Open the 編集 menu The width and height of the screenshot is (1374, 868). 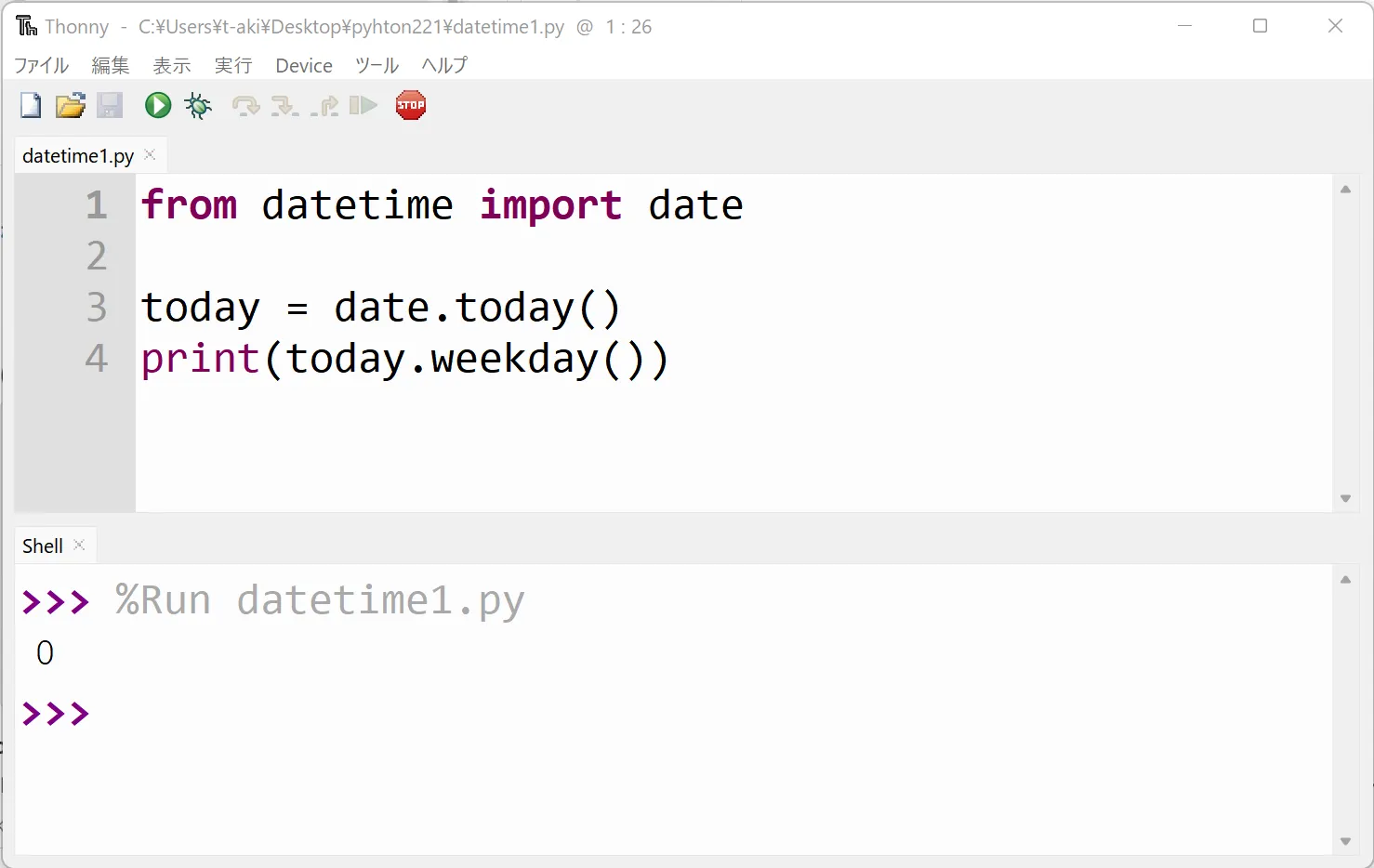(111, 65)
